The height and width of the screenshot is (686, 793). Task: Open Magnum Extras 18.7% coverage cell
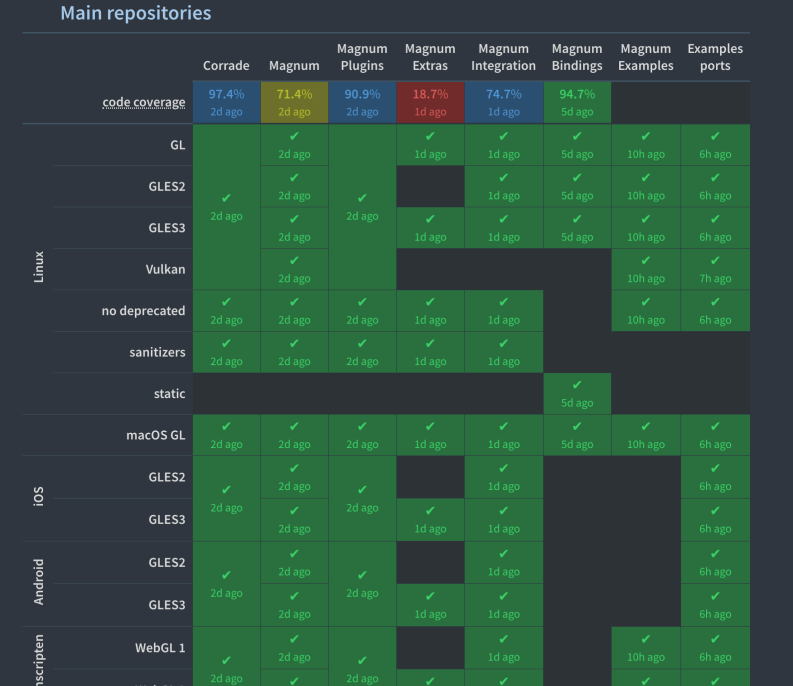(x=430, y=102)
